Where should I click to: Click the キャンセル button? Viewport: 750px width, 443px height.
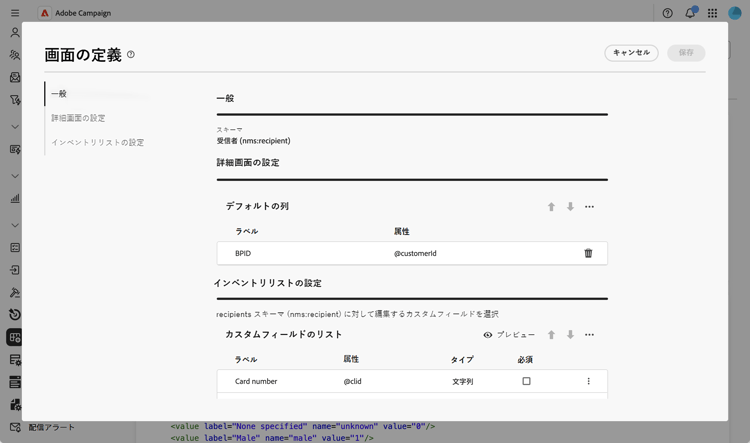[631, 53]
